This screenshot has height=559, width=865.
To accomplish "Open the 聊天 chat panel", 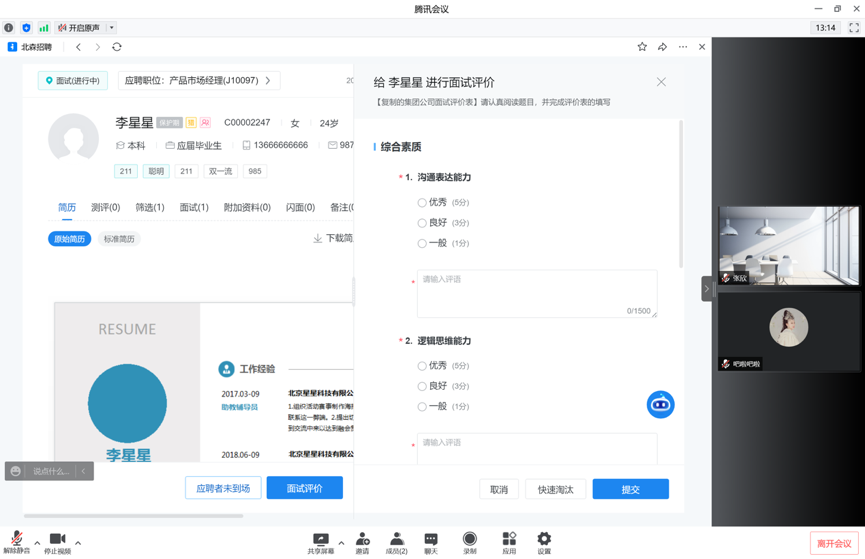I will click(x=431, y=539).
